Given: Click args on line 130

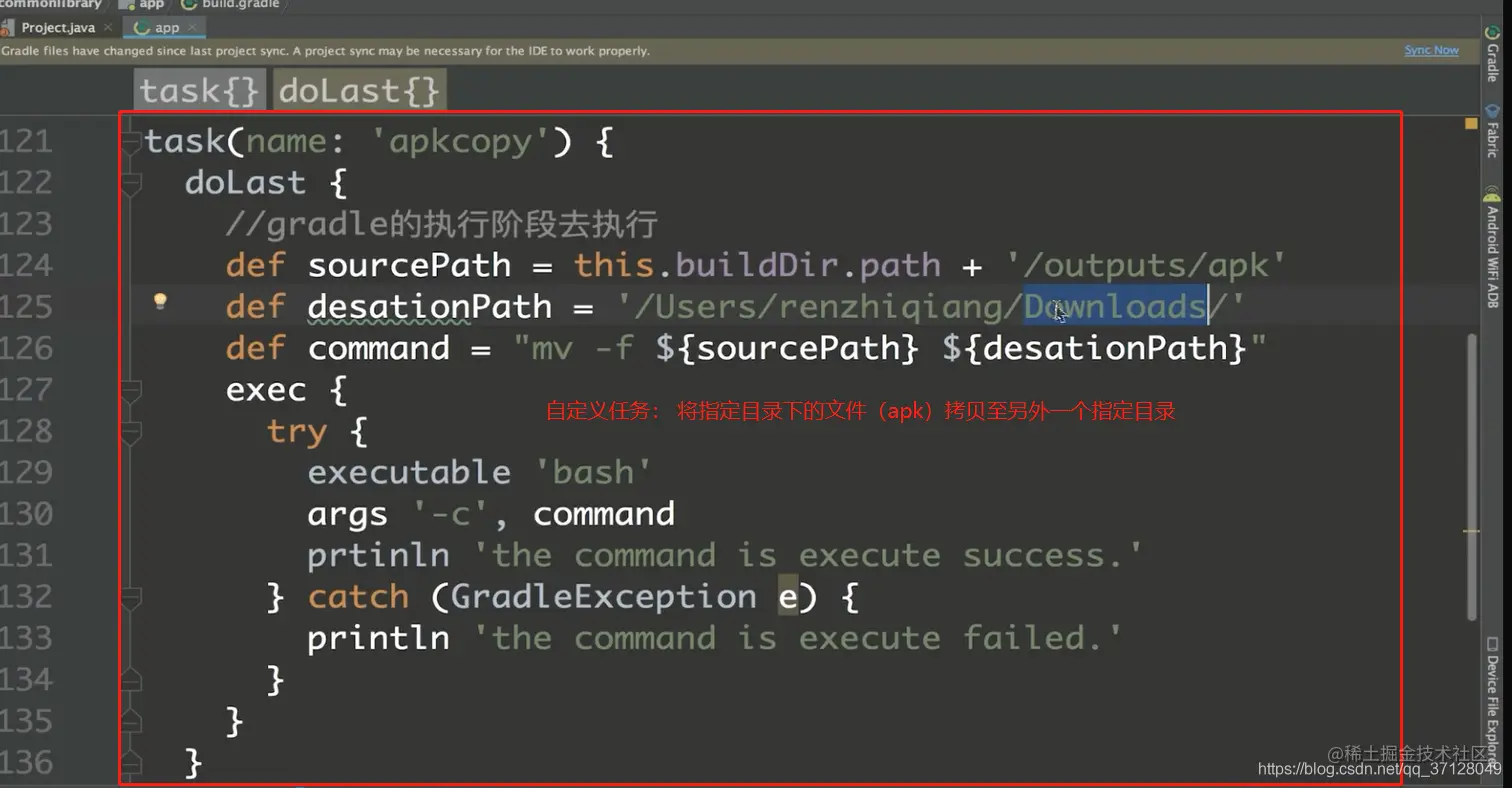Looking at the screenshot, I should [348, 514].
